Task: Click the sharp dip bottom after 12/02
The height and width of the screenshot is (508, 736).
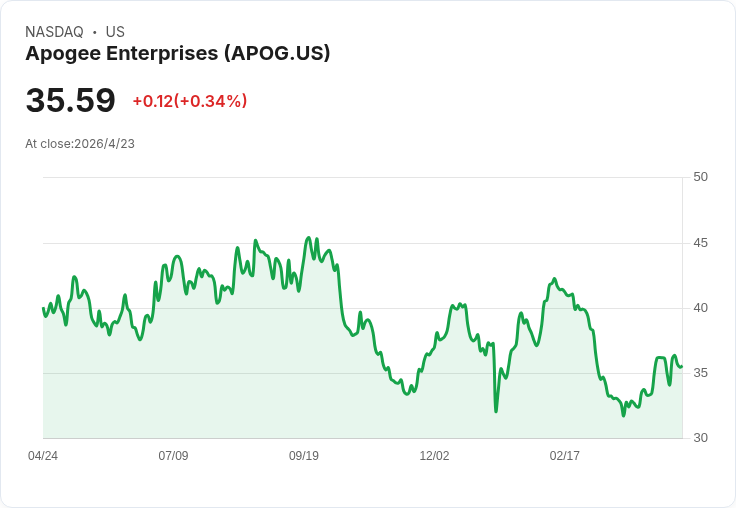Action: pyautogui.click(x=496, y=410)
